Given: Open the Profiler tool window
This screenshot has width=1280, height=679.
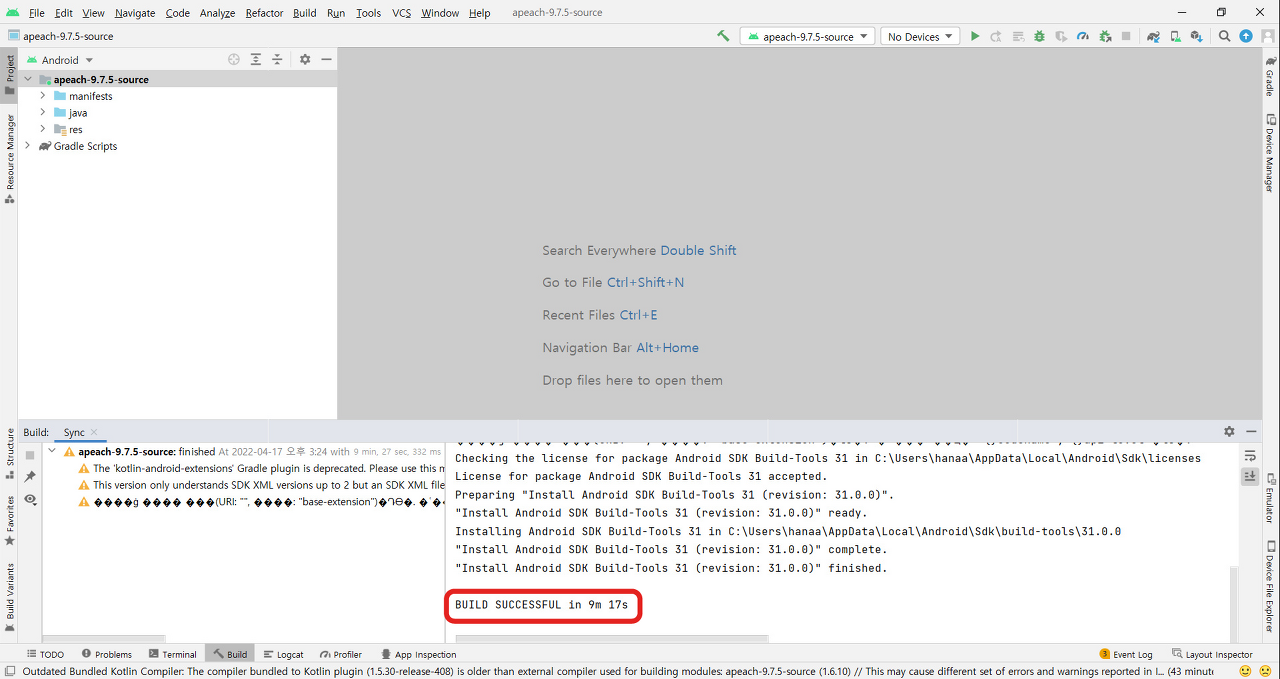Looking at the screenshot, I should point(340,654).
